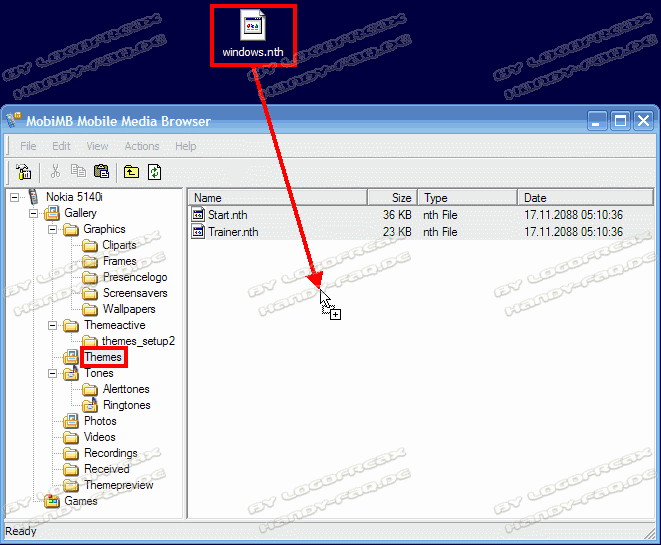
Task: Open the Recordings folder
Action: pos(111,453)
